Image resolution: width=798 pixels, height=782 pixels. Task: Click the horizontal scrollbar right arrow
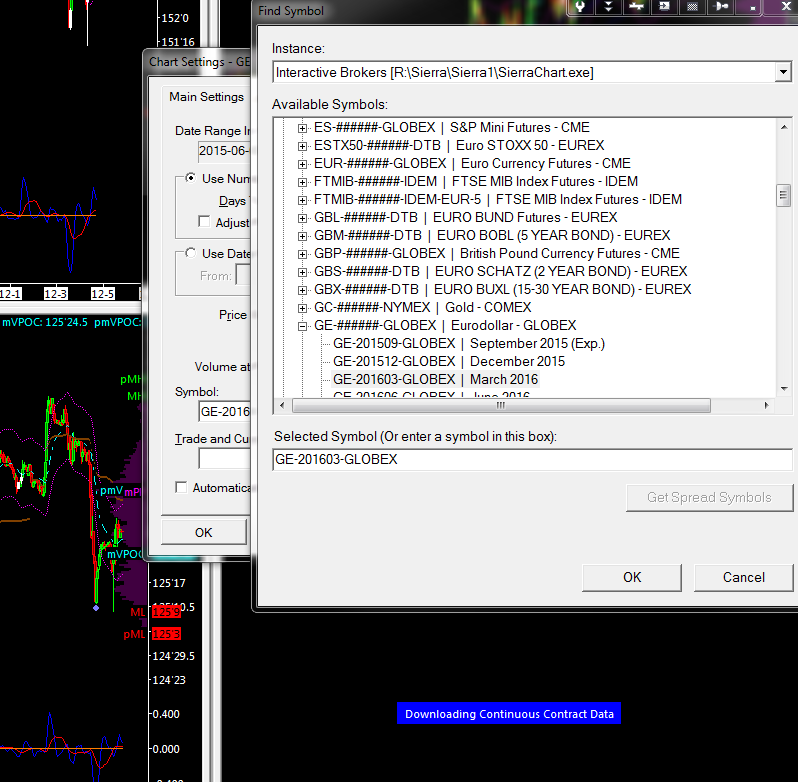(x=767, y=406)
